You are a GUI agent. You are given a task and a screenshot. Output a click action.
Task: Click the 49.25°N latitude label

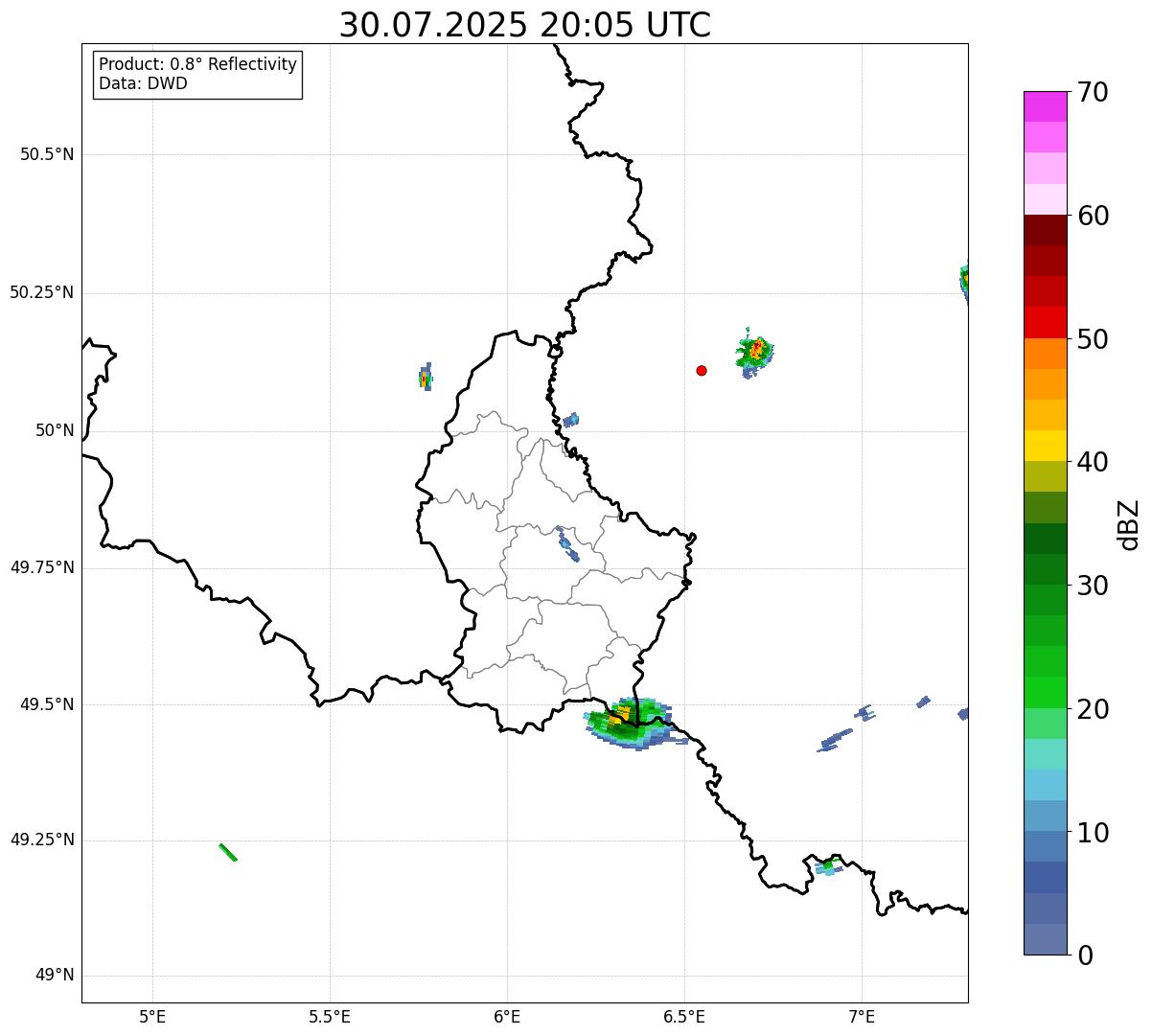[42, 840]
